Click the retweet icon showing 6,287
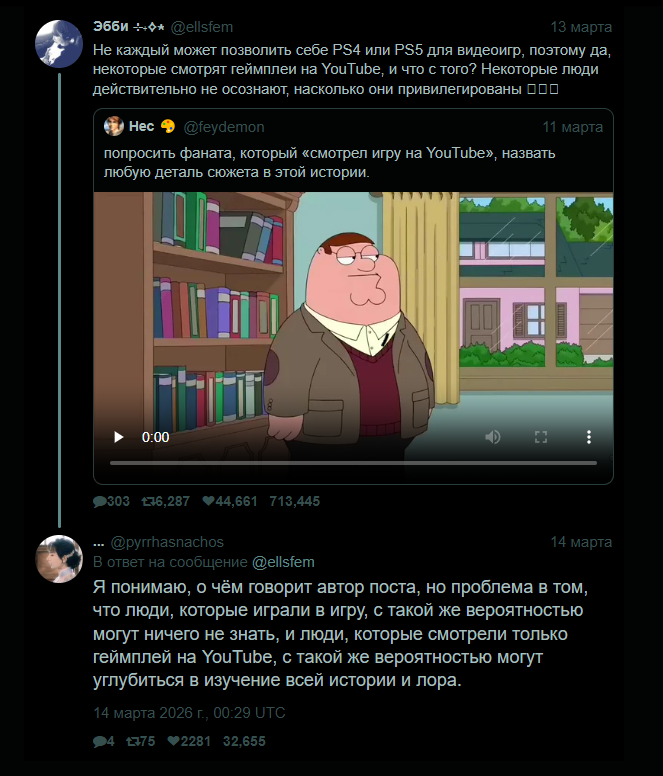Screen dimensions: 663x776 [150, 501]
